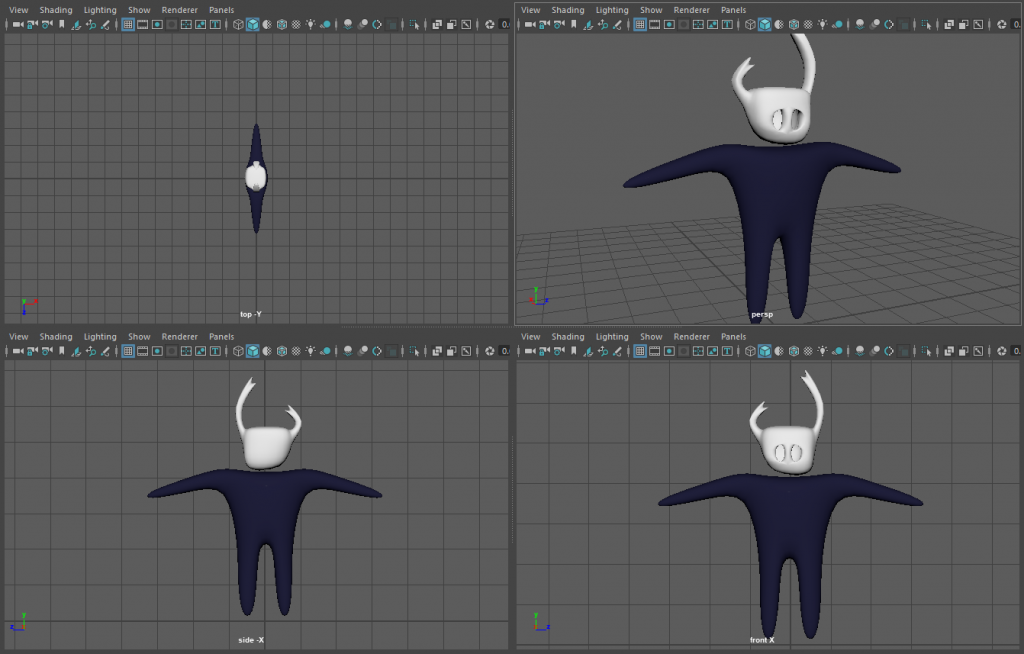Enable wireframe shading in the side view panel

(x=238, y=351)
